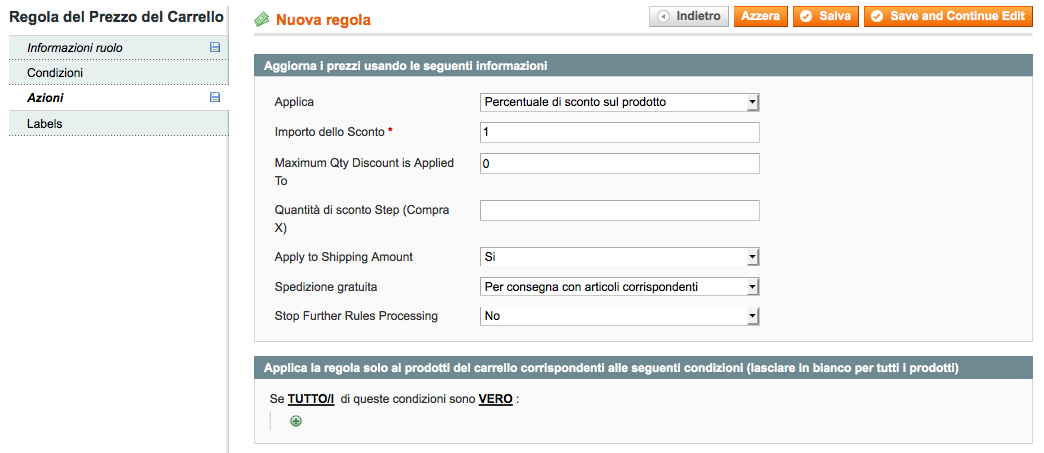Open the Applica discount type dropdown
Image resolution: width=1044 pixels, height=453 pixels.
[x=619, y=102]
